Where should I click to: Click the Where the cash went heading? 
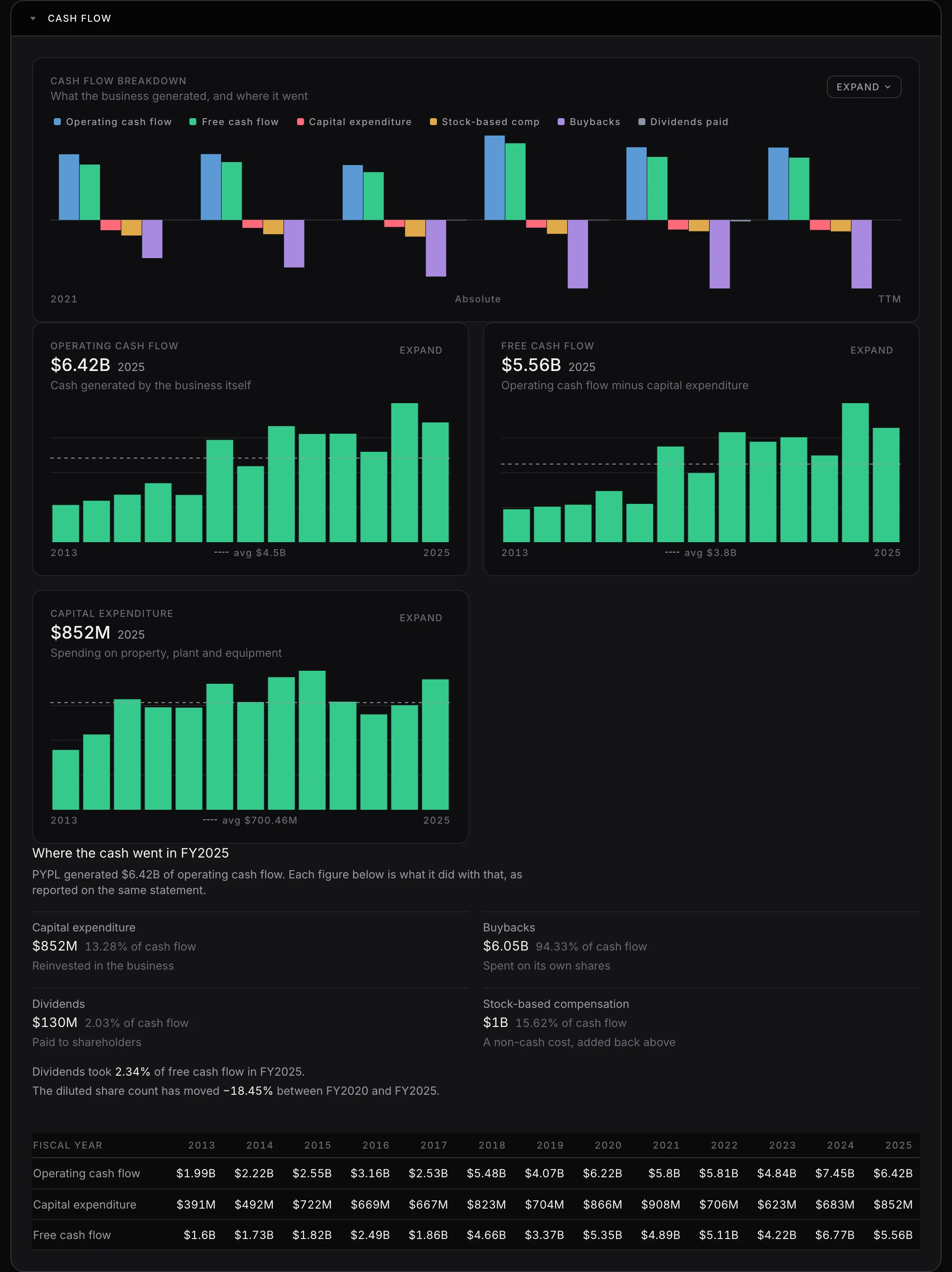130,853
